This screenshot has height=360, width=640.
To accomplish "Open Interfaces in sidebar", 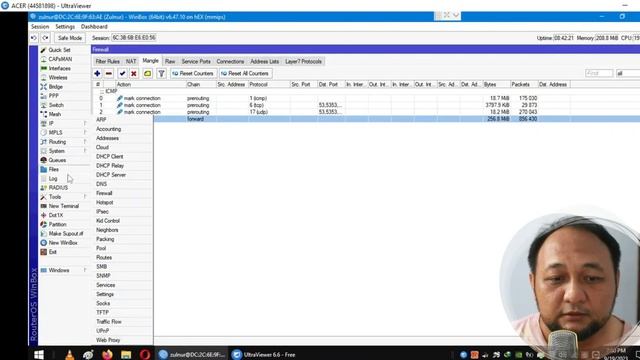I will coord(60,68).
